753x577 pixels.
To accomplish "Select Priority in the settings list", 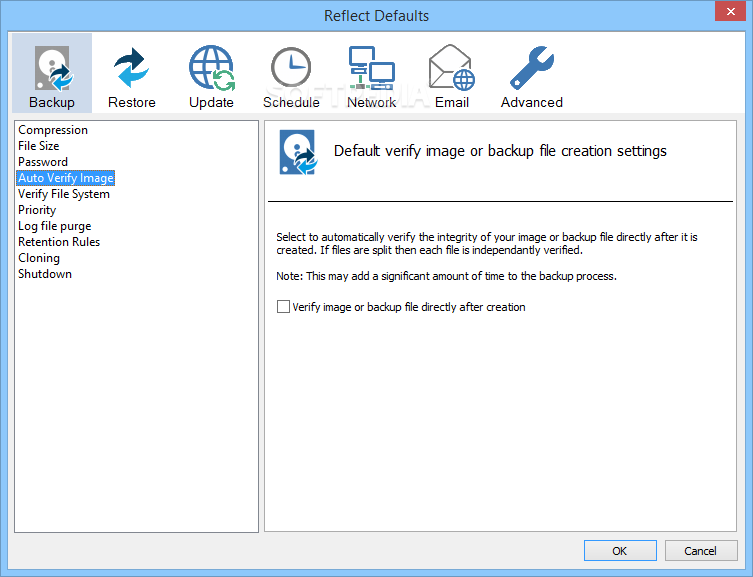I will coord(37,210).
